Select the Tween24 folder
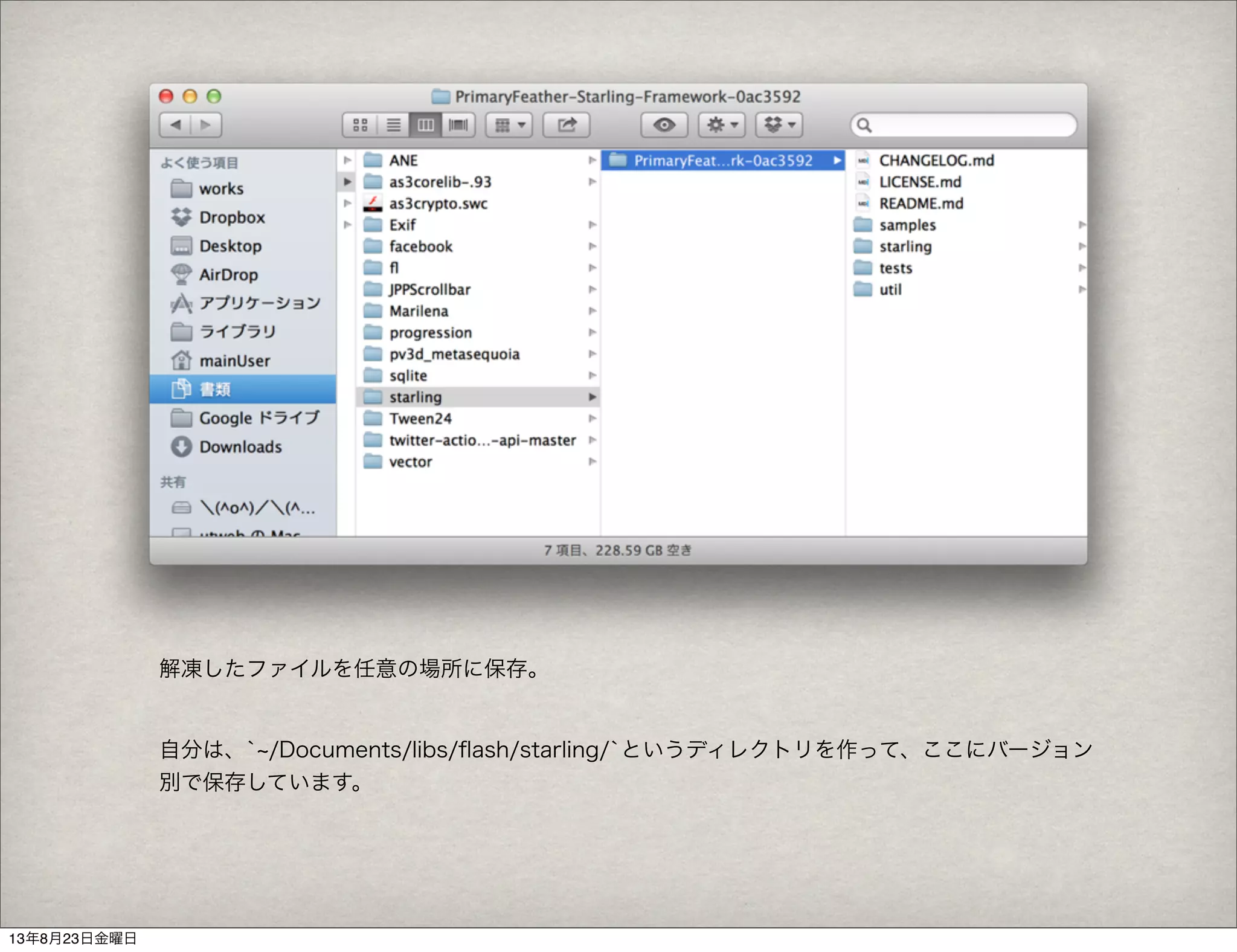The image size is (1237, 952). tap(477, 418)
